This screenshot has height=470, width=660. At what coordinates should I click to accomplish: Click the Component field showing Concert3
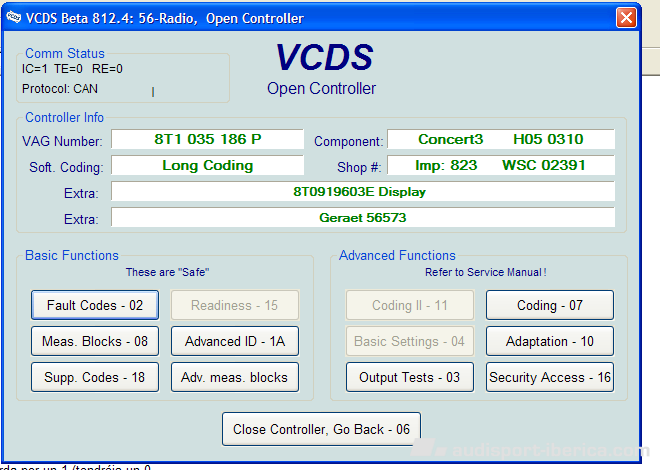tap(501, 139)
